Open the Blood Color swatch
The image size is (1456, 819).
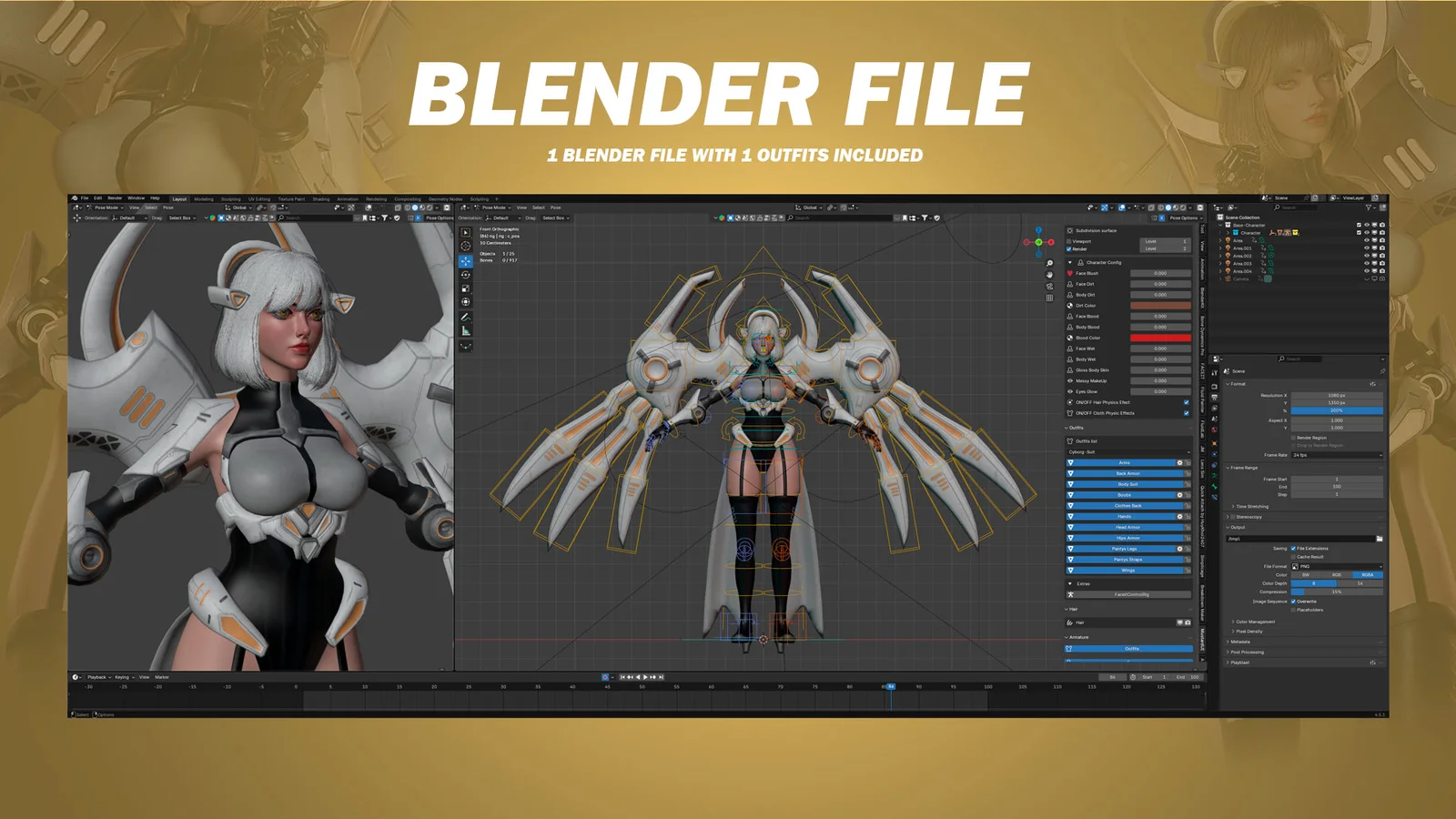pyautogui.click(x=1160, y=338)
